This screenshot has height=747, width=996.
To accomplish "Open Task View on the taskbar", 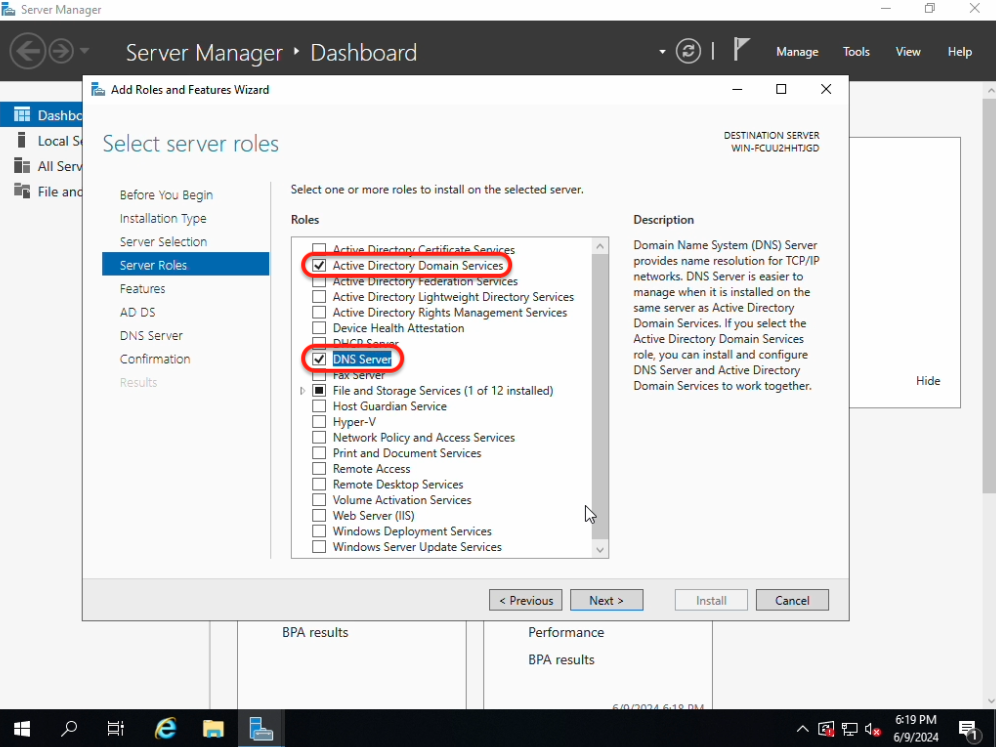I will pos(116,728).
